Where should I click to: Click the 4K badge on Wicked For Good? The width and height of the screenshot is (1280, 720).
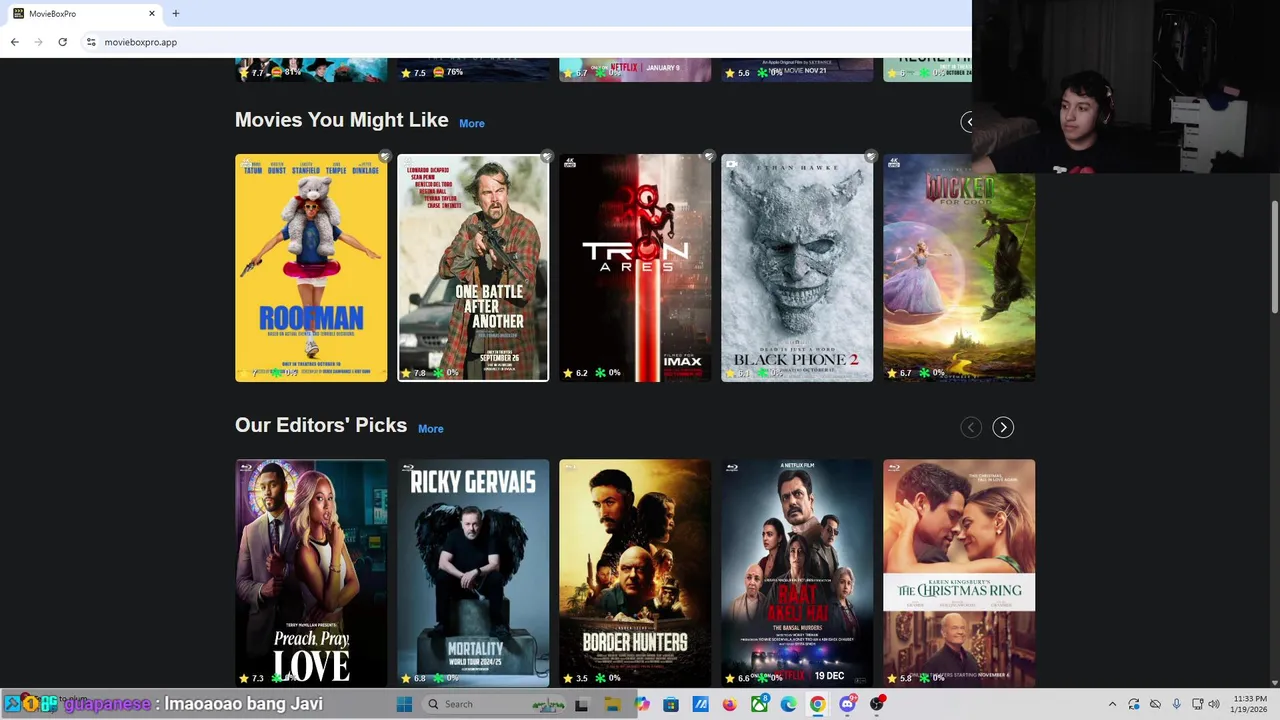(893, 163)
